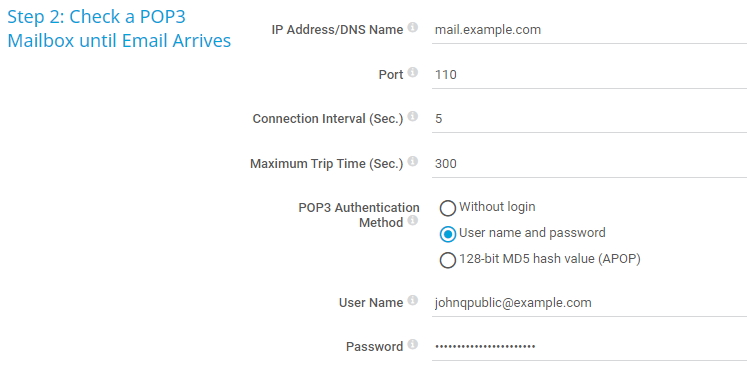This screenshot has height=367, width=747.
Task: Show info for POP3 Authentication Method
Action: coord(413,221)
